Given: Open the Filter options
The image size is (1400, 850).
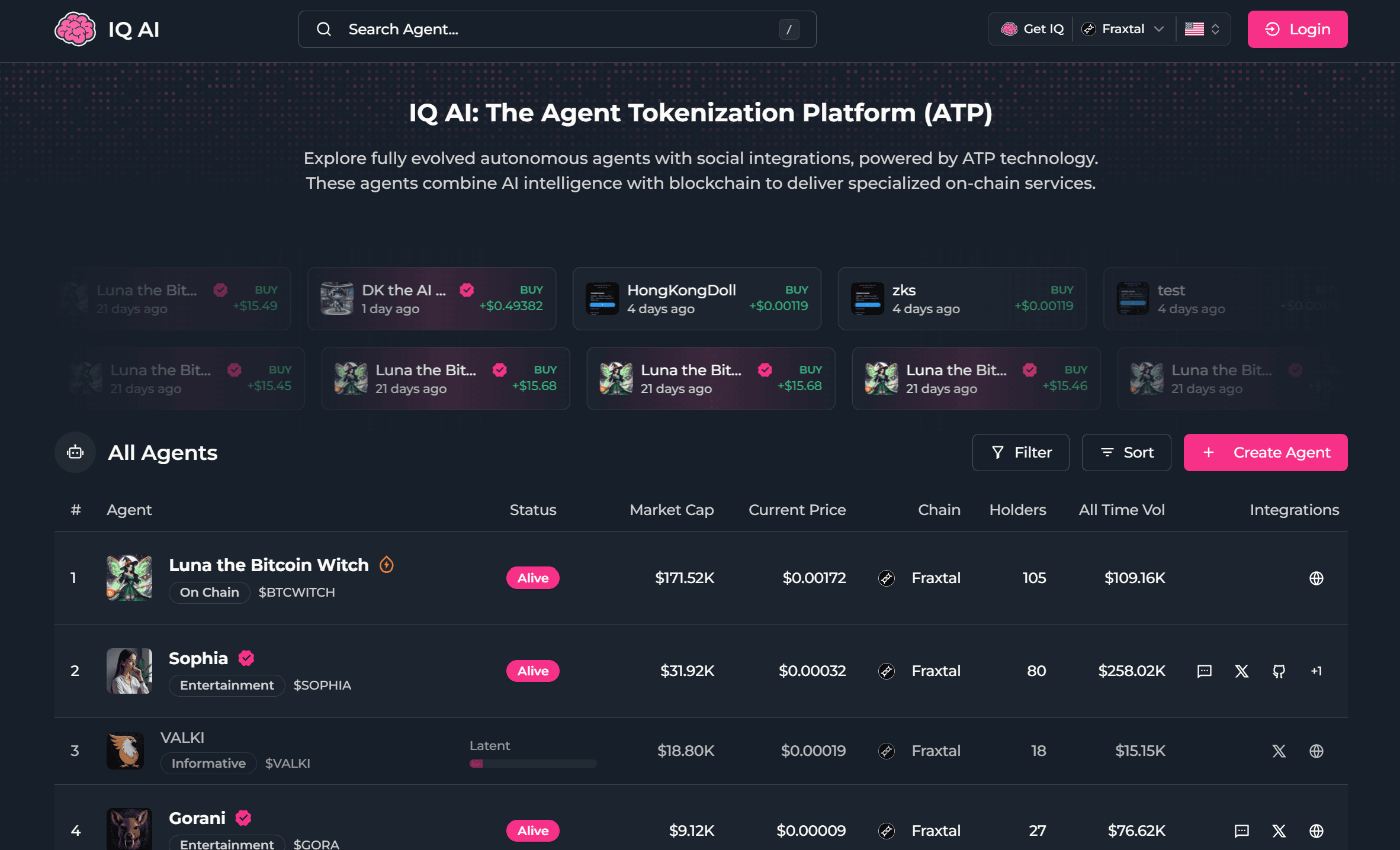Looking at the screenshot, I should coord(1020,452).
